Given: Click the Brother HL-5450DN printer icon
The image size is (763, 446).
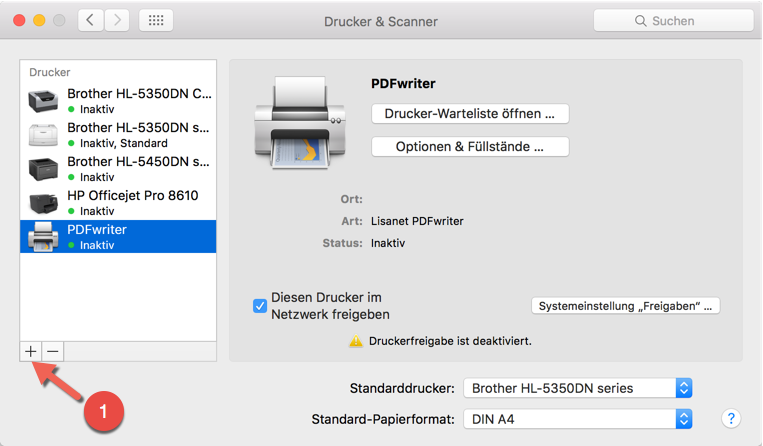Looking at the screenshot, I should click(x=43, y=169).
